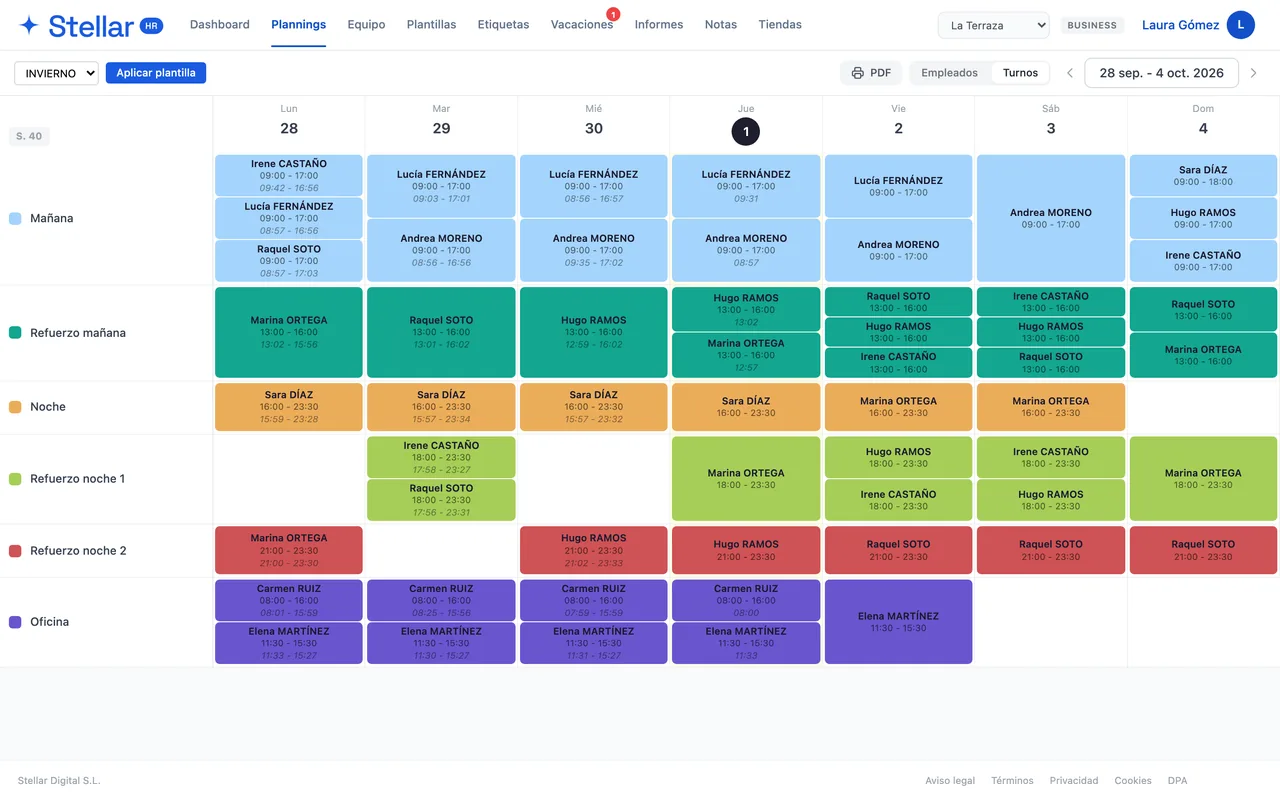Open the 28 sep. - 4 oct. 2026 date picker
1280x800 pixels.
1162,73
